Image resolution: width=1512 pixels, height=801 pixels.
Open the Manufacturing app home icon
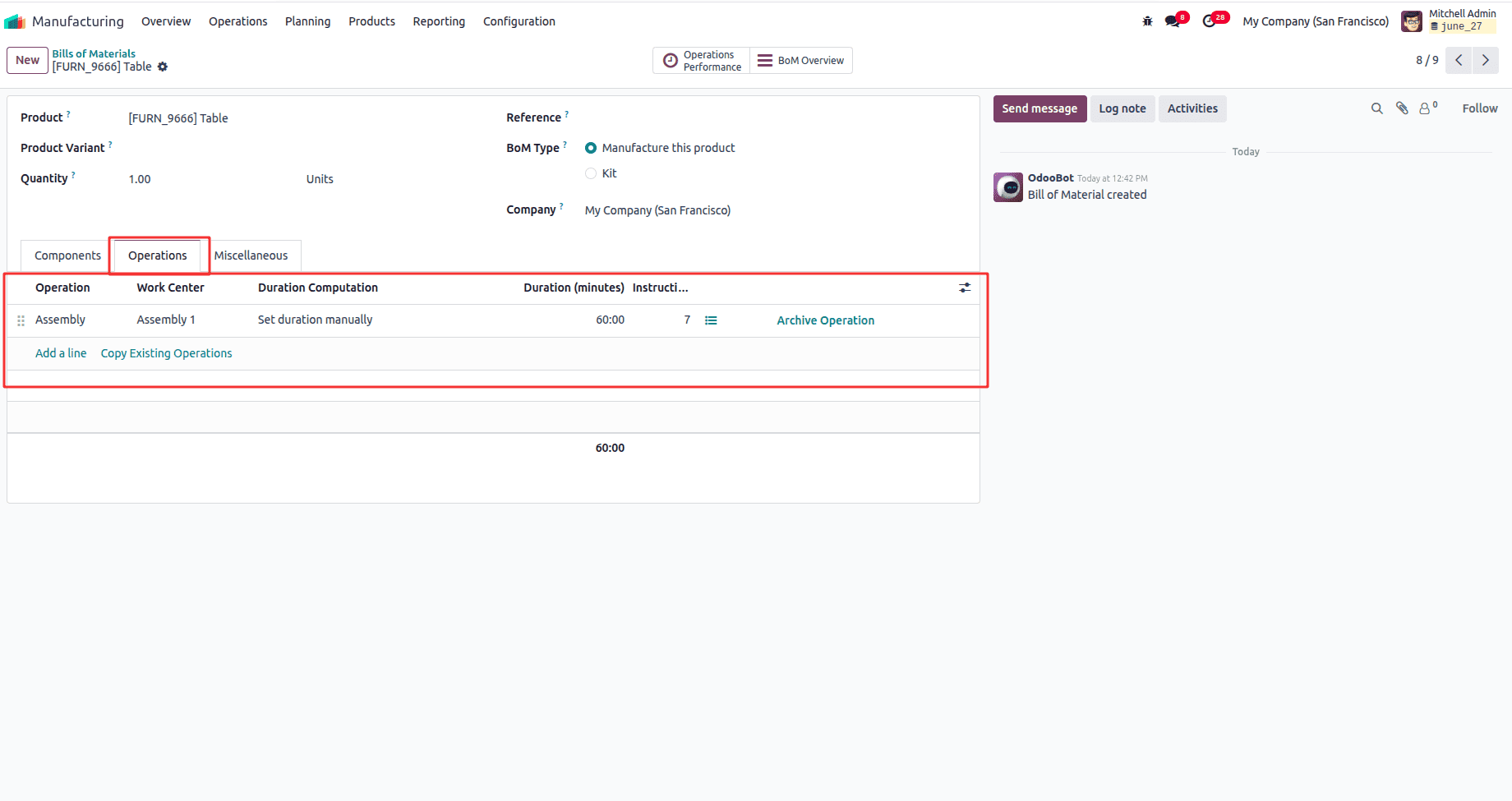coord(15,21)
